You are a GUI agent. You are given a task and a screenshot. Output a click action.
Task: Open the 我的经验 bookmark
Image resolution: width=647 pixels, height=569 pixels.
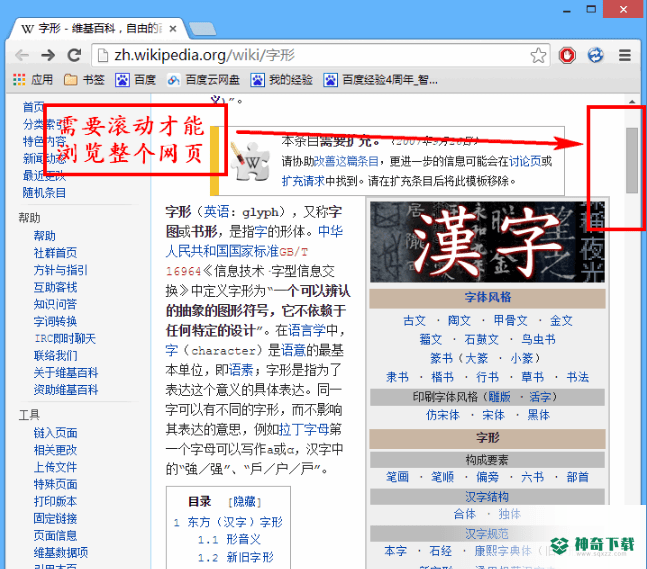(x=281, y=80)
